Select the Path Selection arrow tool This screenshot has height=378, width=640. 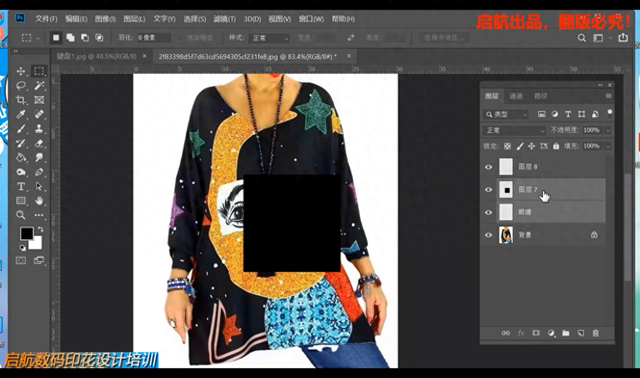[x=39, y=187]
